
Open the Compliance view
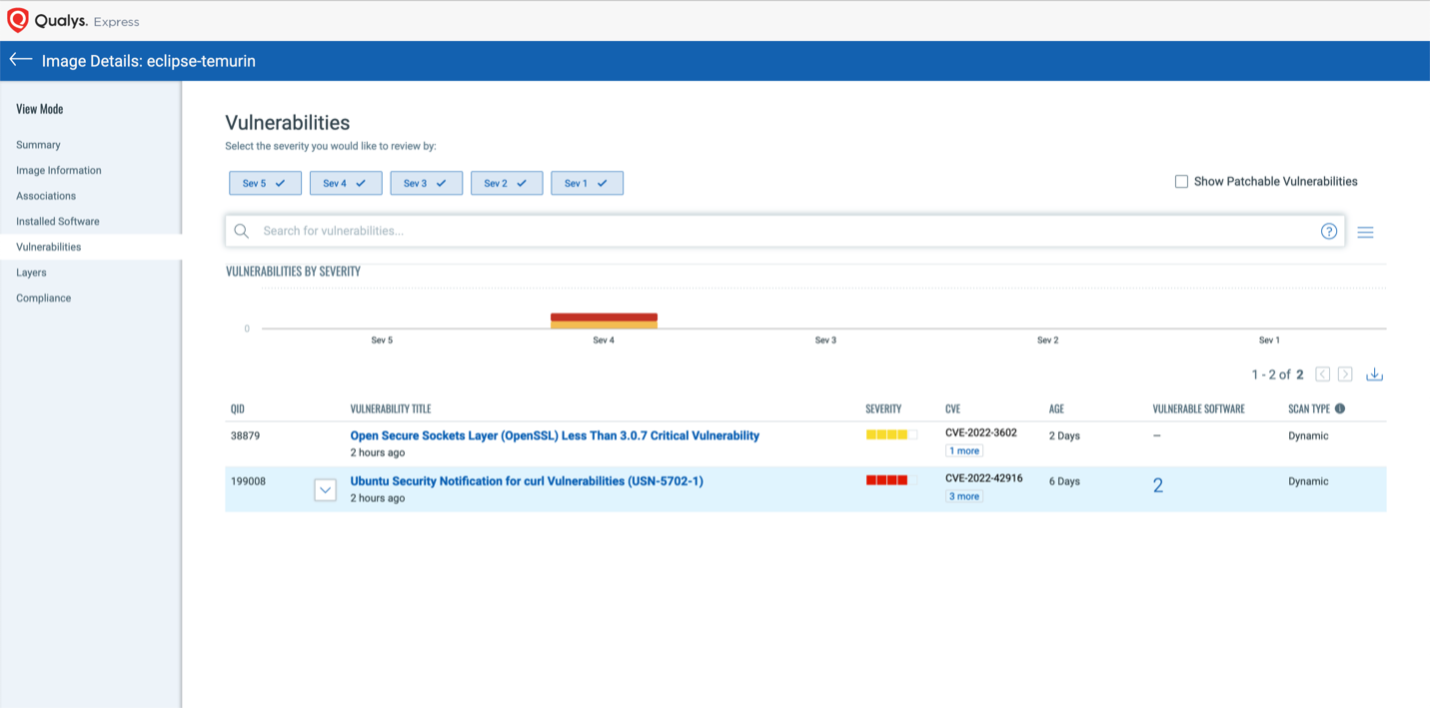coord(44,298)
